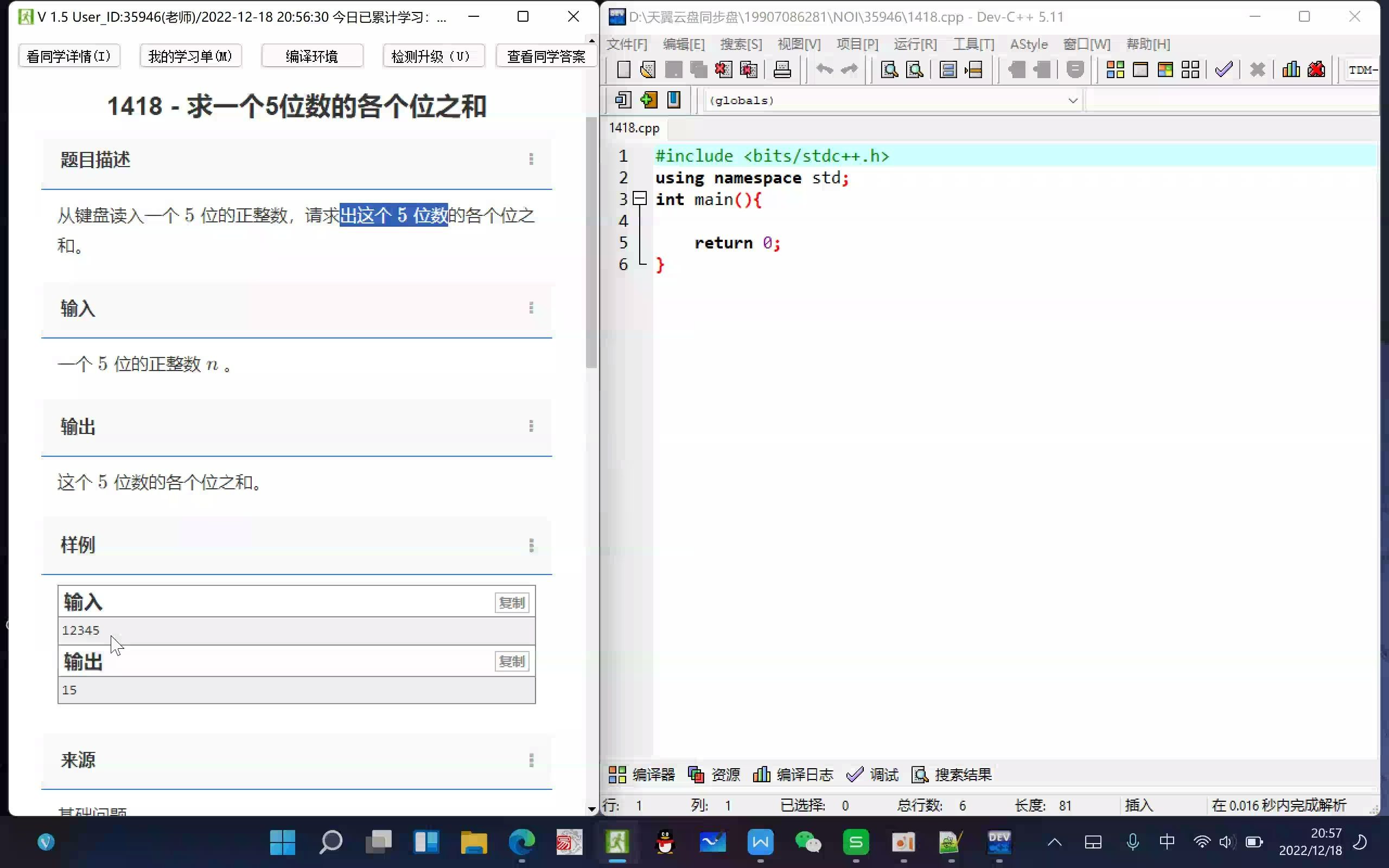1389x868 pixels.
Task: Click the 查看同学答案 button
Action: [x=545, y=56]
